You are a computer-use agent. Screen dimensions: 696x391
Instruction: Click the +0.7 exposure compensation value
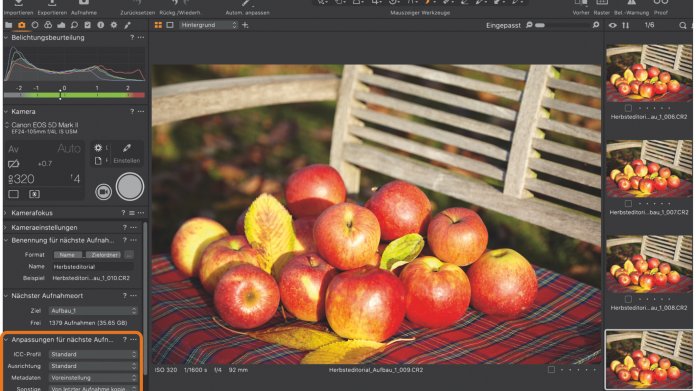point(45,164)
